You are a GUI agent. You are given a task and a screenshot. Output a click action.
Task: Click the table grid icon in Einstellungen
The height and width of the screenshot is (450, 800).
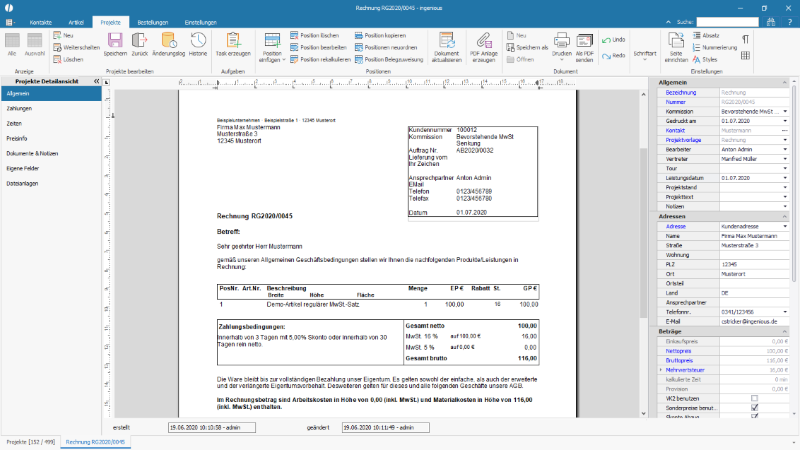(745, 56)
